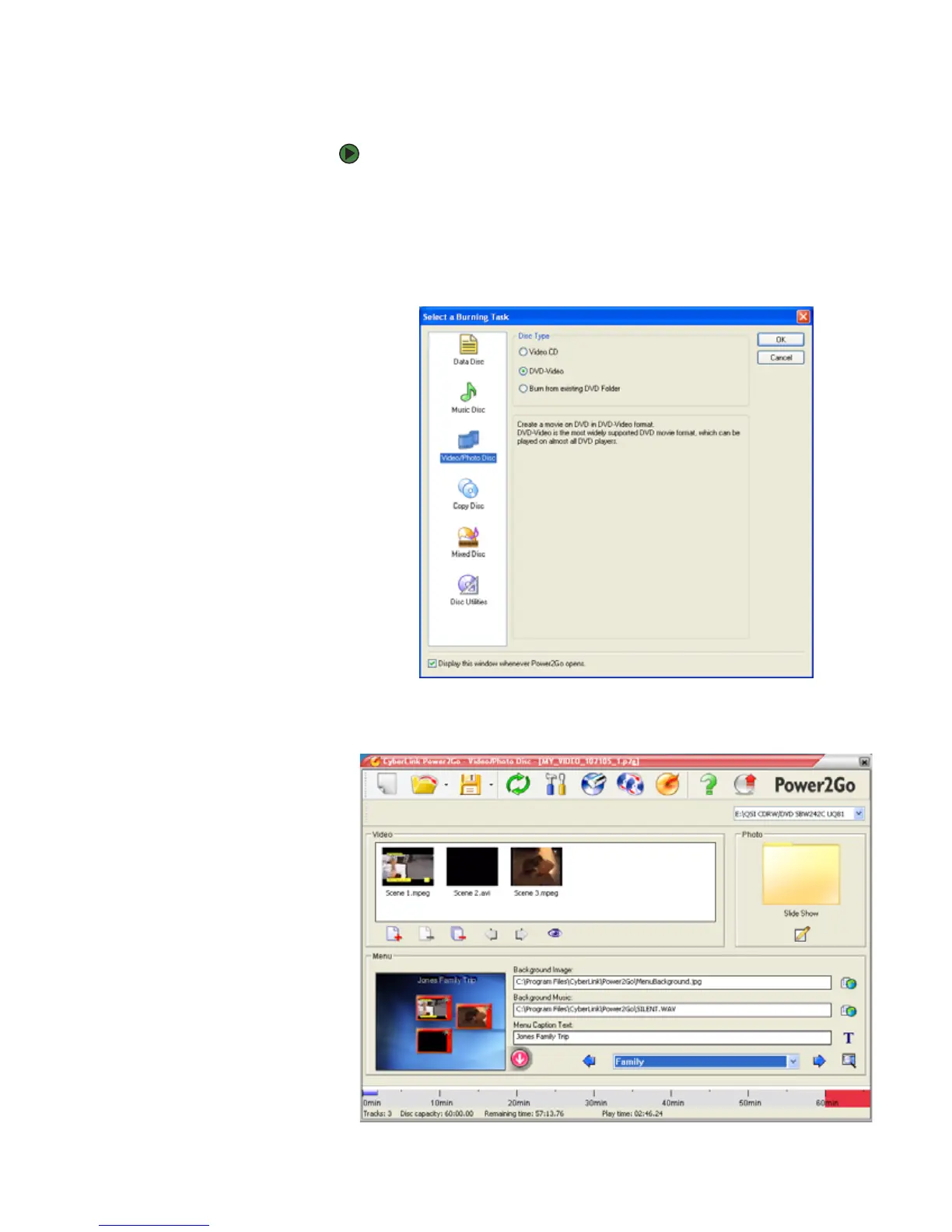Select Burn from existing DVD Folder

coord(523,388)
